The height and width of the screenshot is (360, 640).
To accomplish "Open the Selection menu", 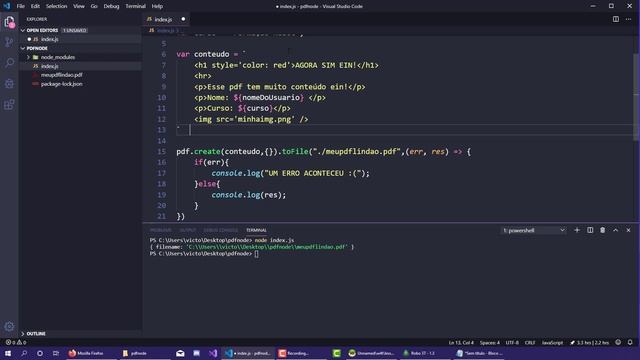I will coord(56,6).
